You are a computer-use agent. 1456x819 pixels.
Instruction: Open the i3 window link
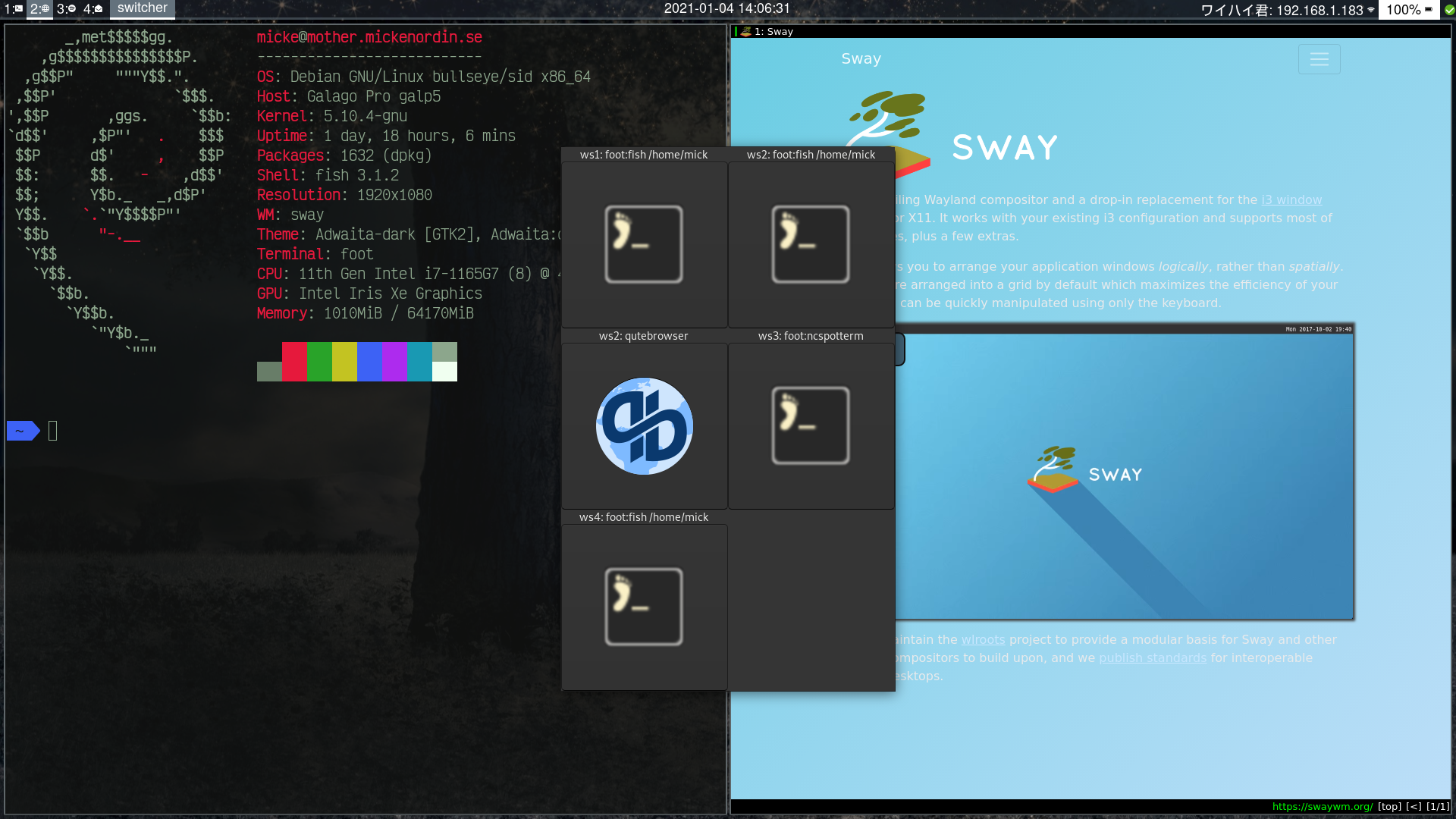[x=1291, y=200]
